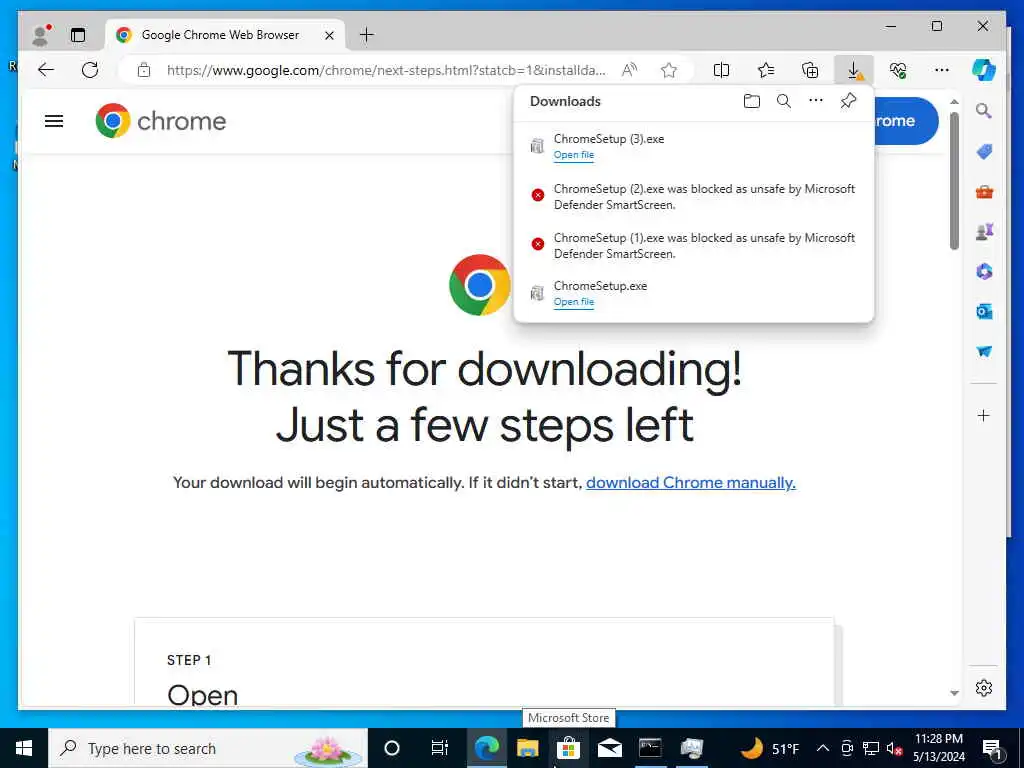Close the Google Chrome Web Browser tab
Screen dimensions: 1024x768
click(x=330, y=35)
